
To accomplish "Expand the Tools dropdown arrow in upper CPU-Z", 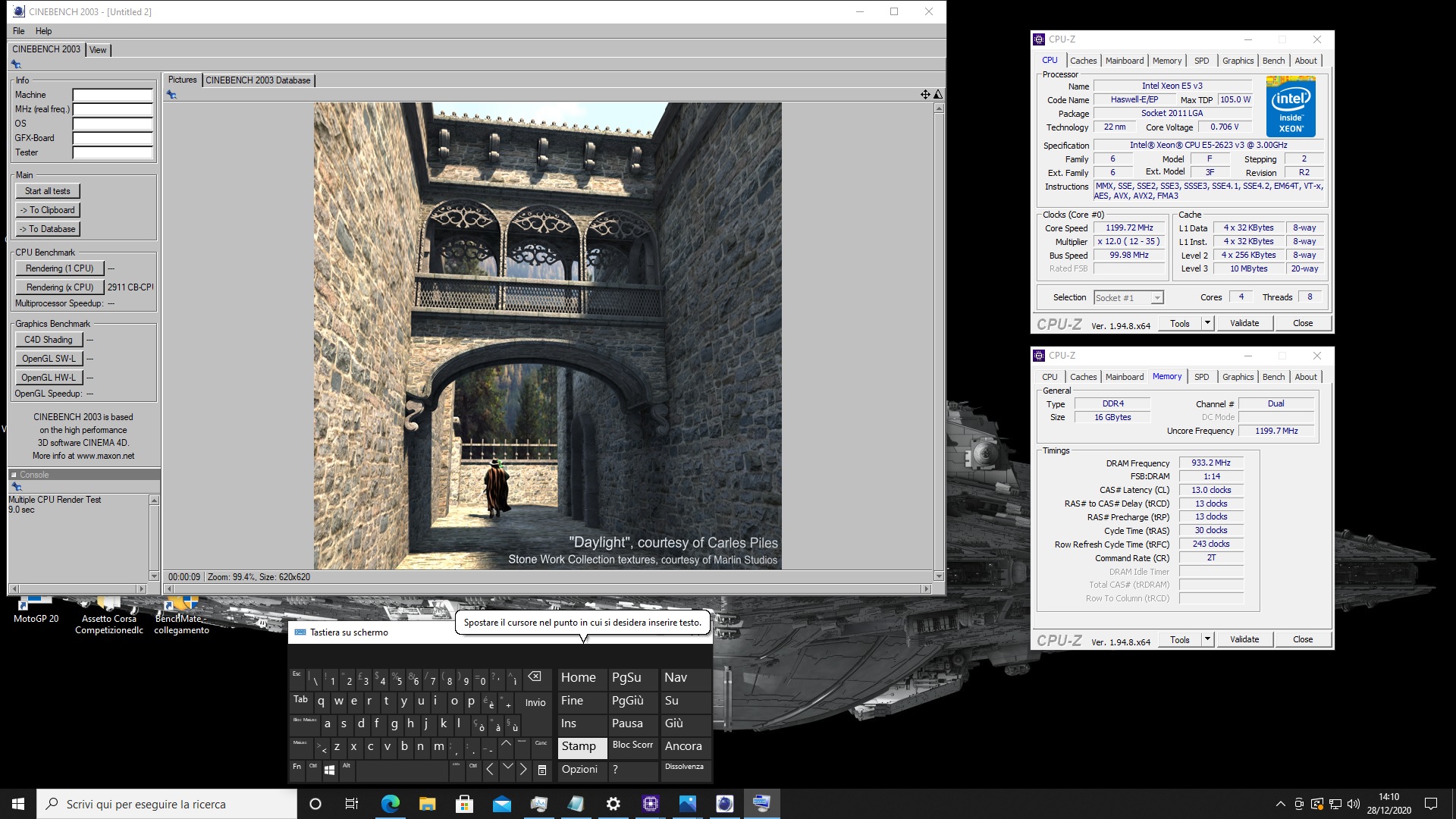I will point(1207,323).
